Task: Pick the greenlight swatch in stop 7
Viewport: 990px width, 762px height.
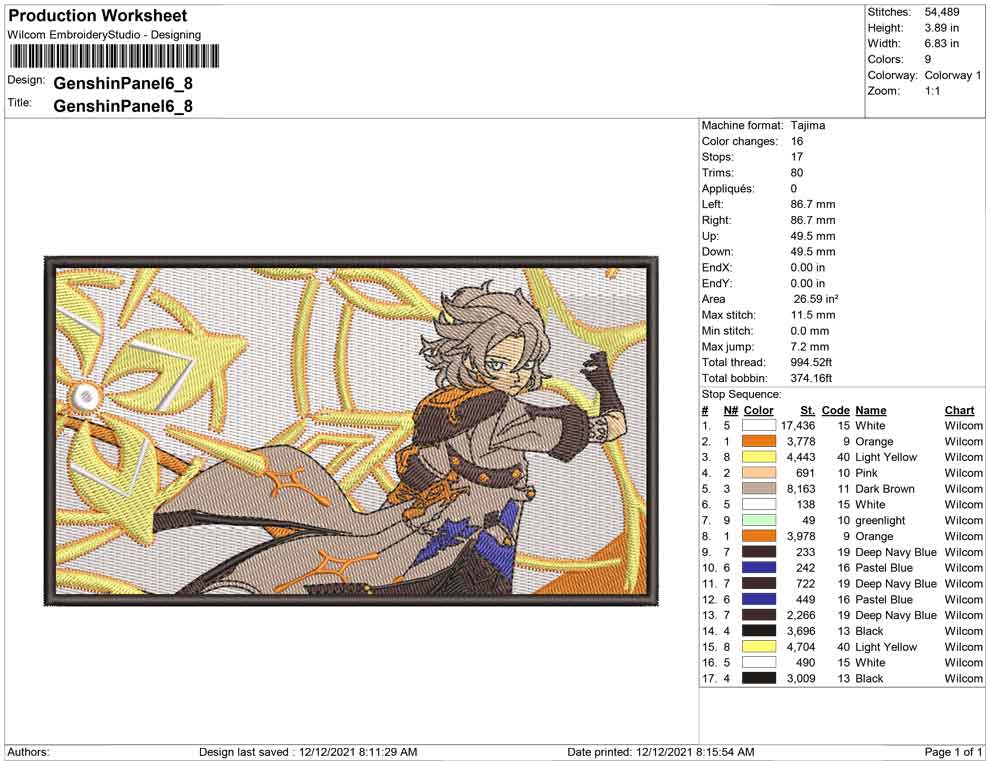Action: (x=759, y=521)
